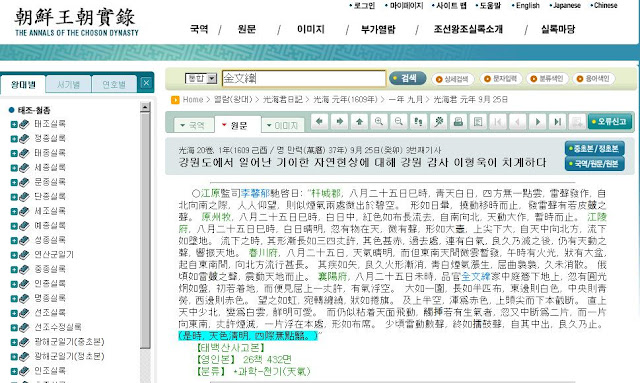Expand the 태종실록 tree node
Image resolution: width=640 pixels, height=383 pixels.
14,154
